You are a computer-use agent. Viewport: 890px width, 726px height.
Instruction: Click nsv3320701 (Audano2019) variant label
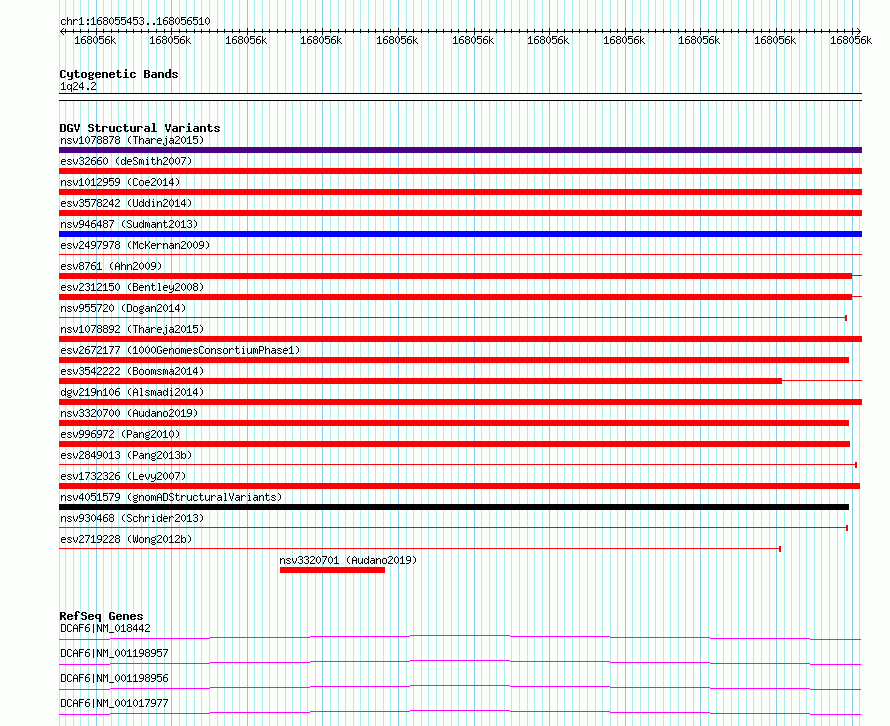click(348, 560)
